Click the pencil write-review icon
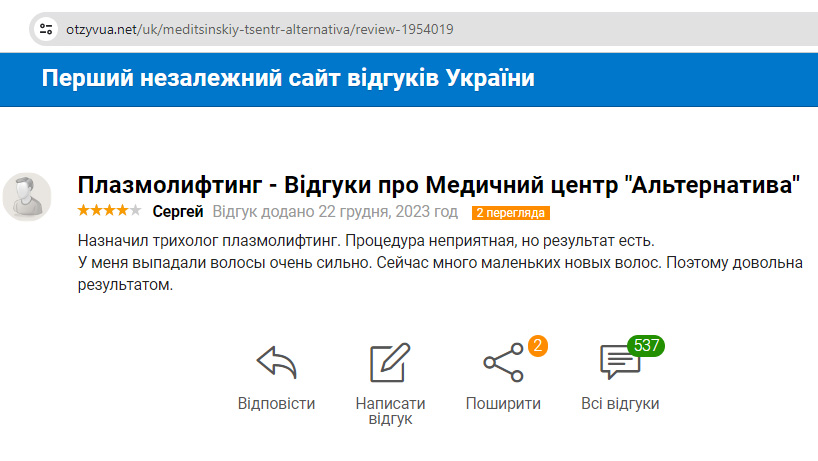Viewport: 818px width, 461px height. 390,362
